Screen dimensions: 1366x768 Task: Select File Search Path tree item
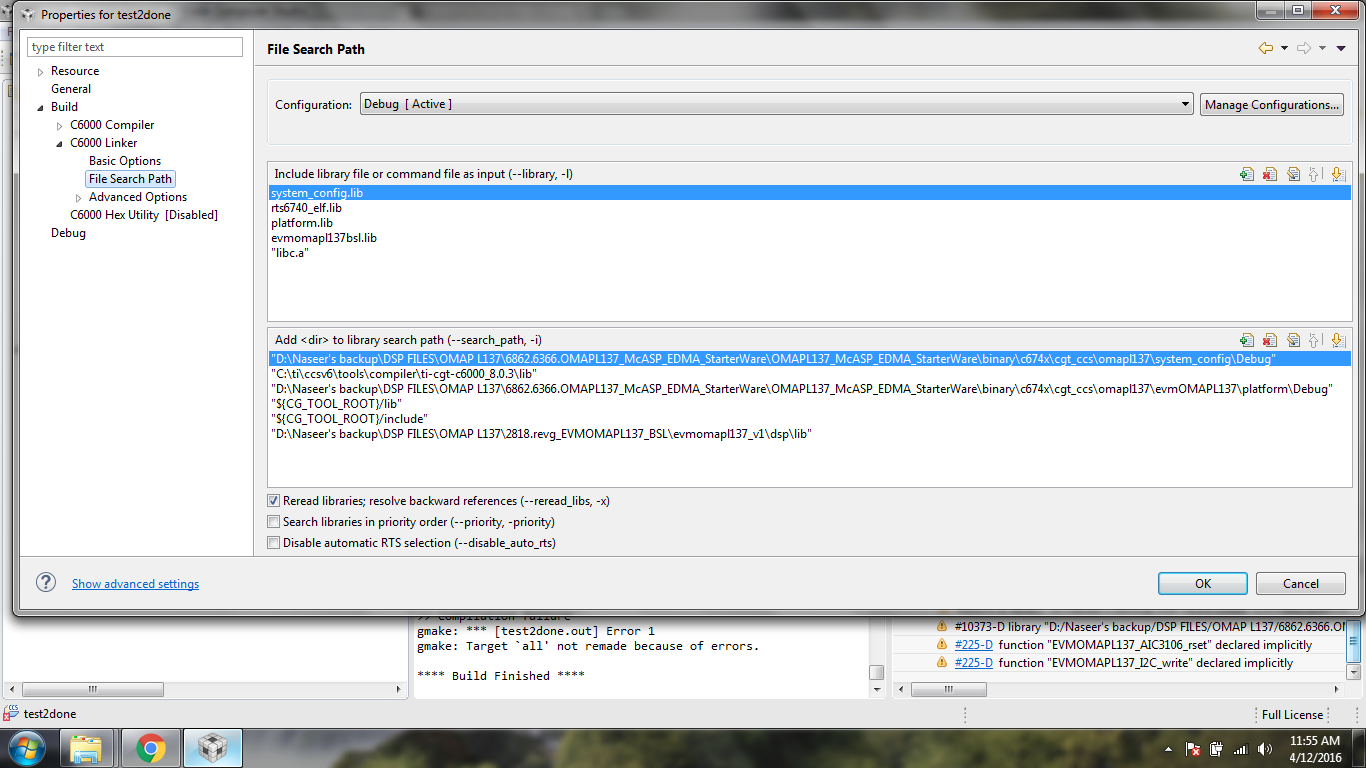point(131,179)
